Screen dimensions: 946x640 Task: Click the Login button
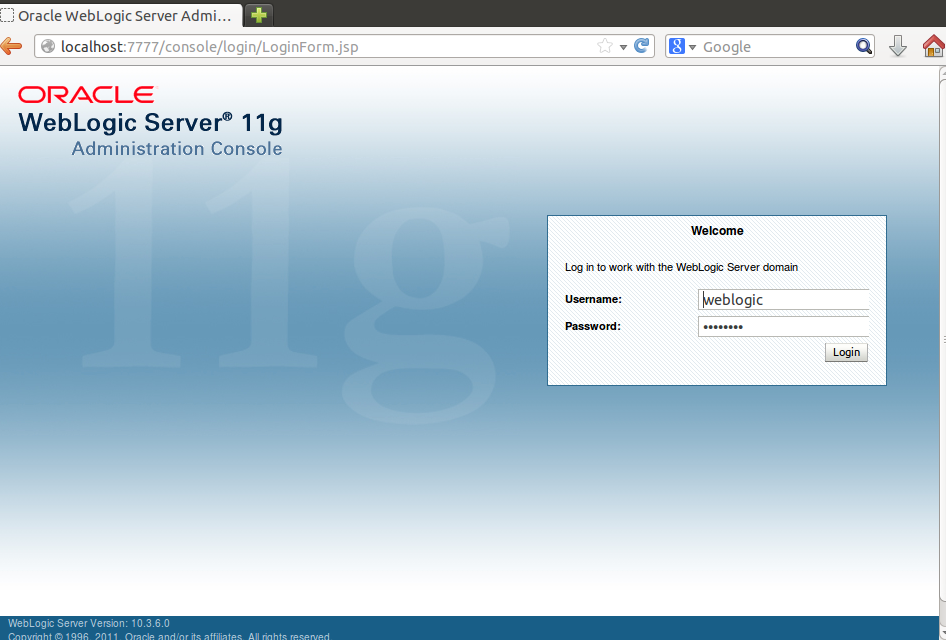[846, 352]
